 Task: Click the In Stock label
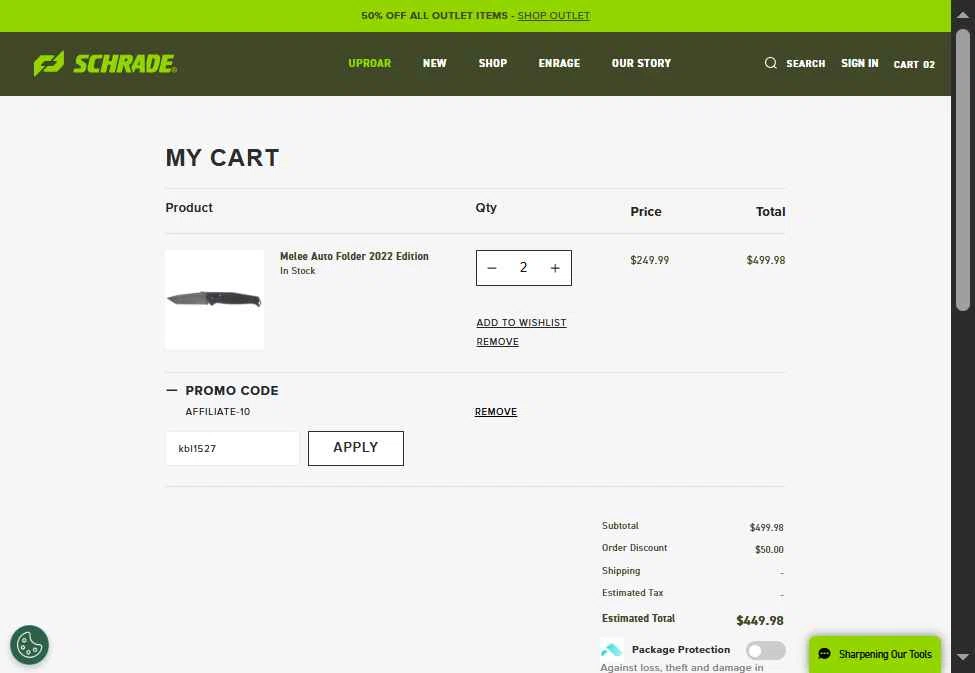pyautogui.click(x=297, y=271)
